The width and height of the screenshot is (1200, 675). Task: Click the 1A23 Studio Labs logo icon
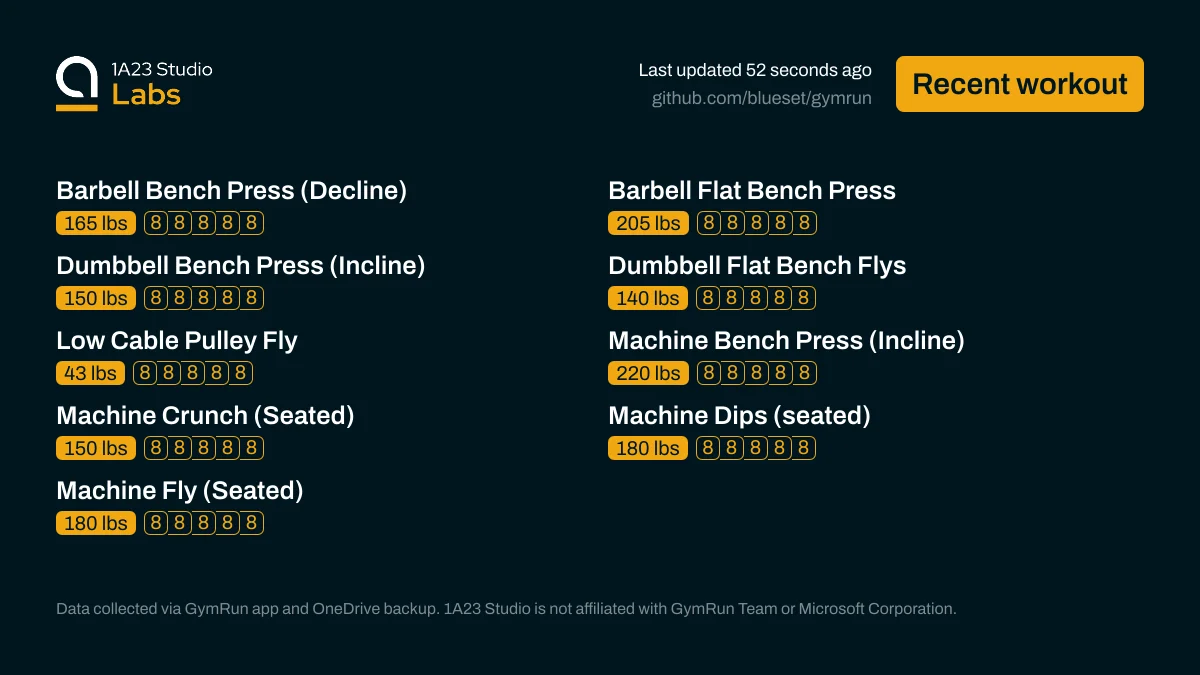[x=77, y=83]
